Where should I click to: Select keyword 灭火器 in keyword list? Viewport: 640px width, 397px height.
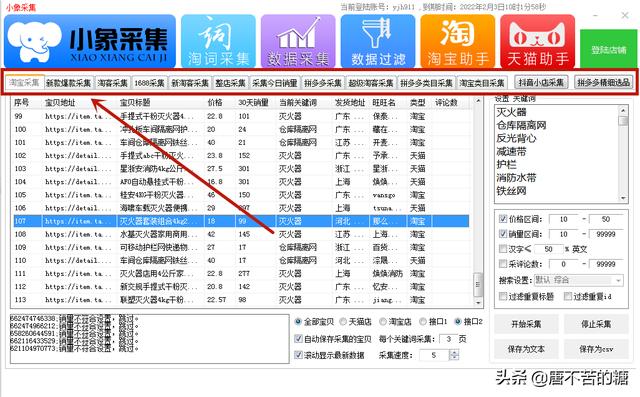511,112
